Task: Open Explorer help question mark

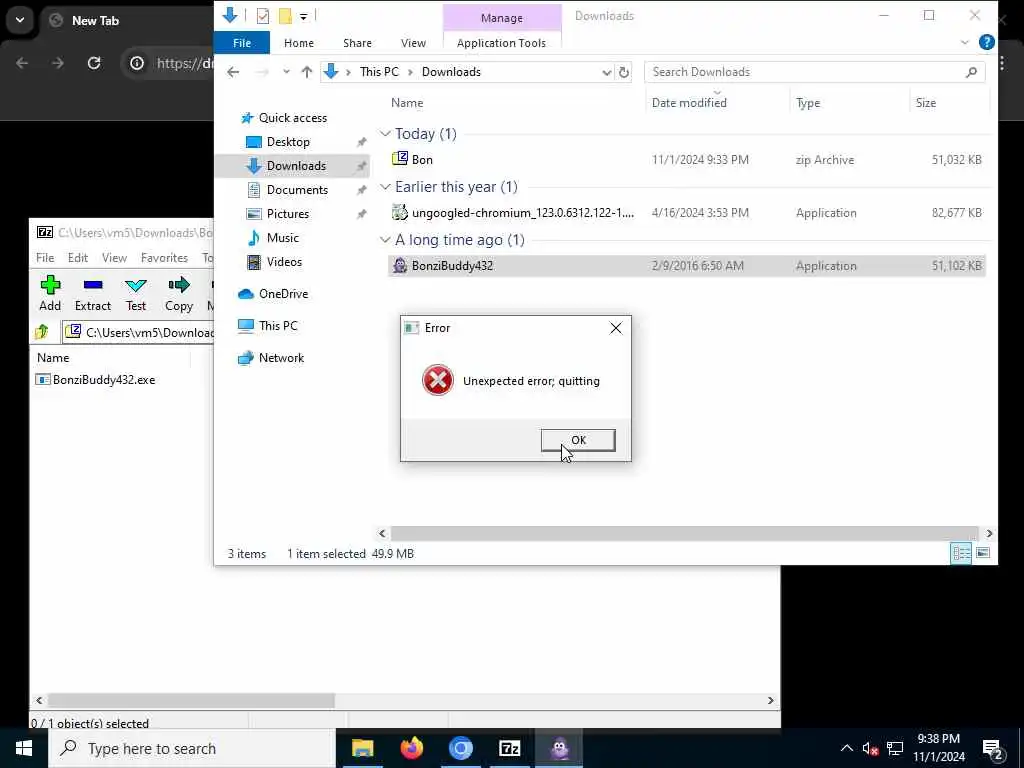Action: pyautogui.click(x=986, y=42)
